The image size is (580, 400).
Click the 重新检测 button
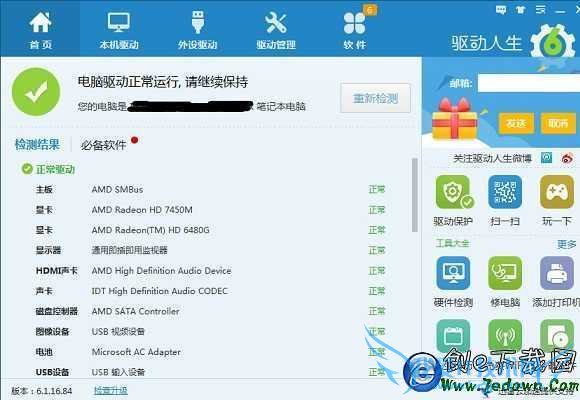pos(375,98)
